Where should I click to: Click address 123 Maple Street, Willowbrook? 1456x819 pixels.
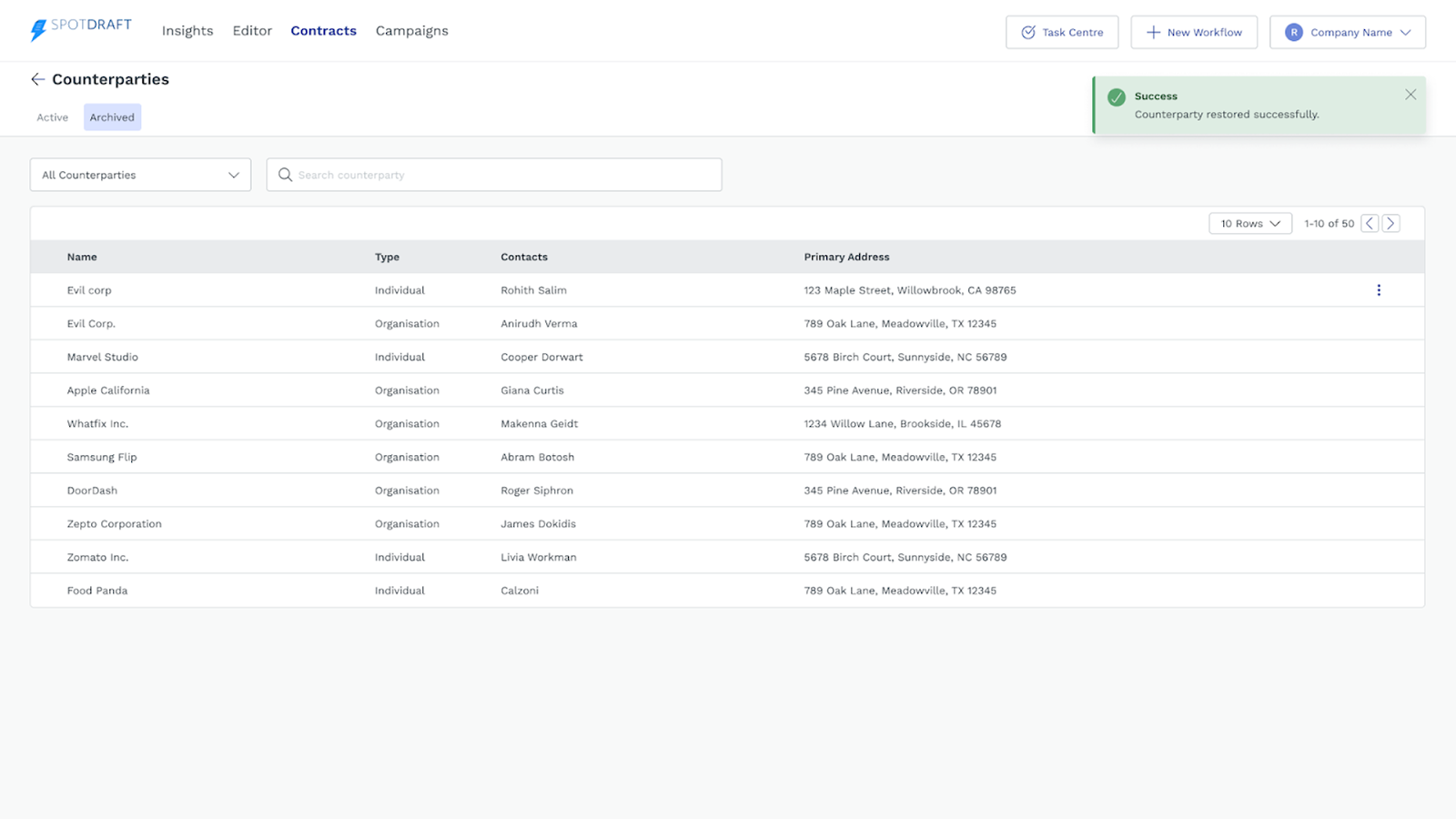point(910,290)
